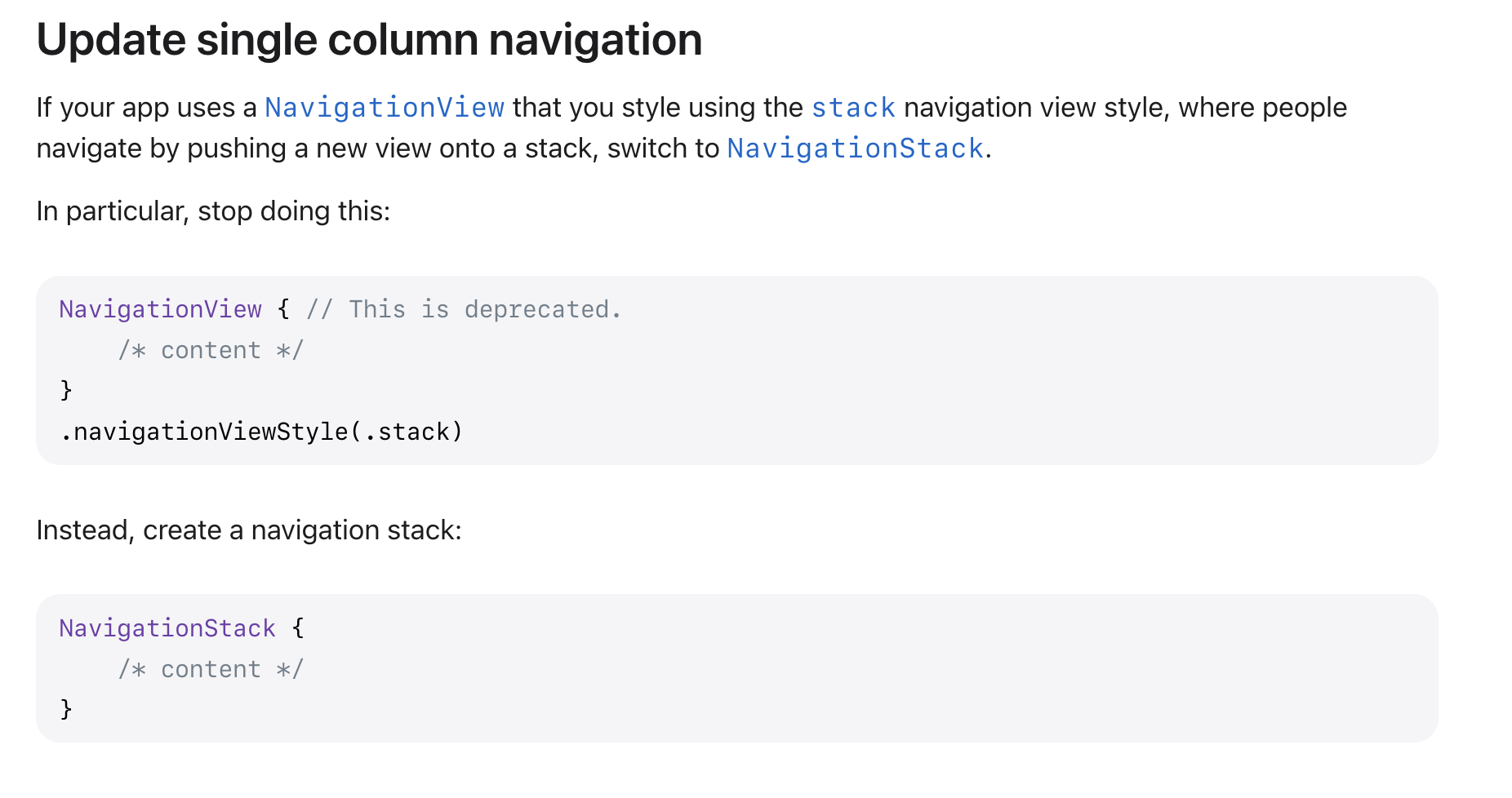Click closing brace of the NavigationView block
The width and height of the screenshot is (1512, 798).
(66, 390)
